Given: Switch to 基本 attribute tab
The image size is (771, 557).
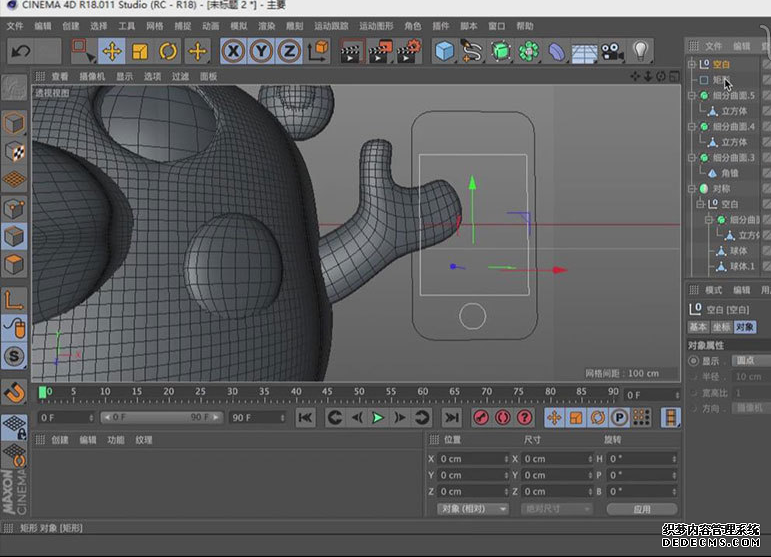Looking at the screenshot, I should coord(698,327).
